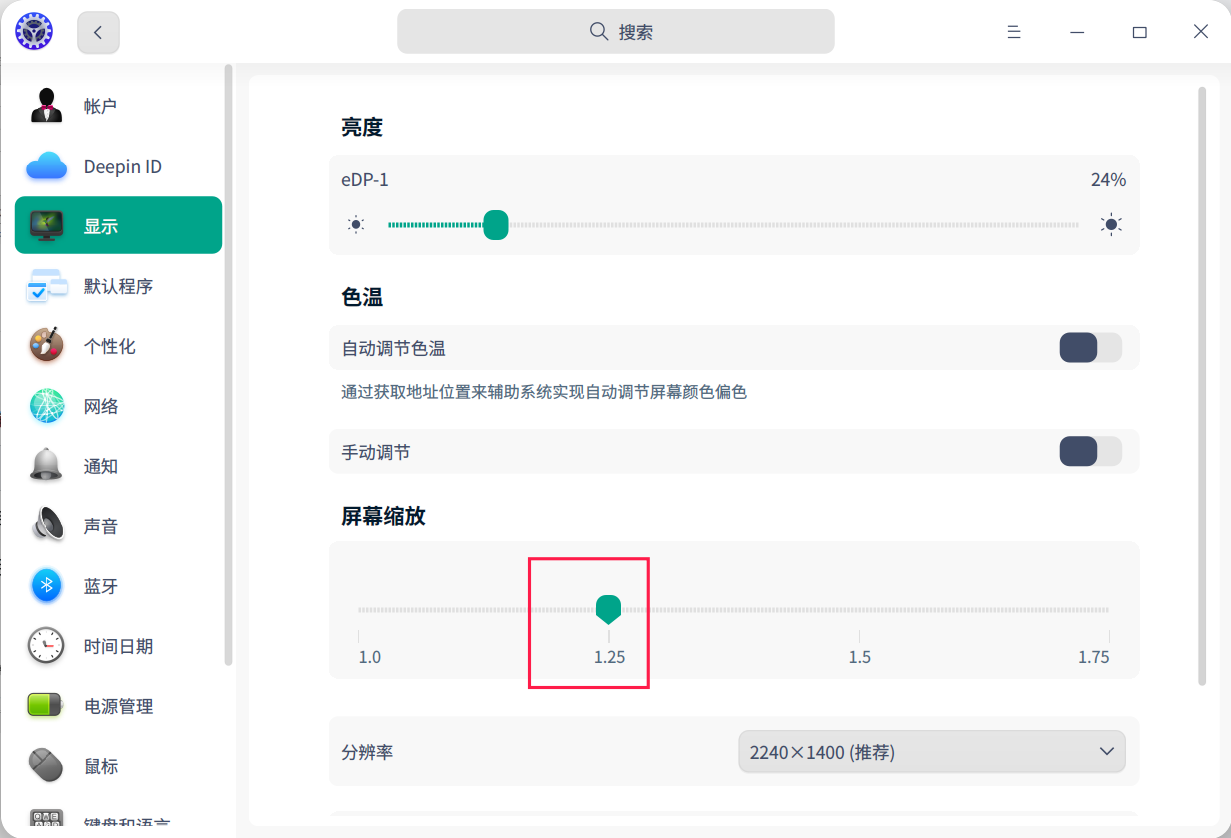Click the display panel vertical scrollbar

[1202, 386]
